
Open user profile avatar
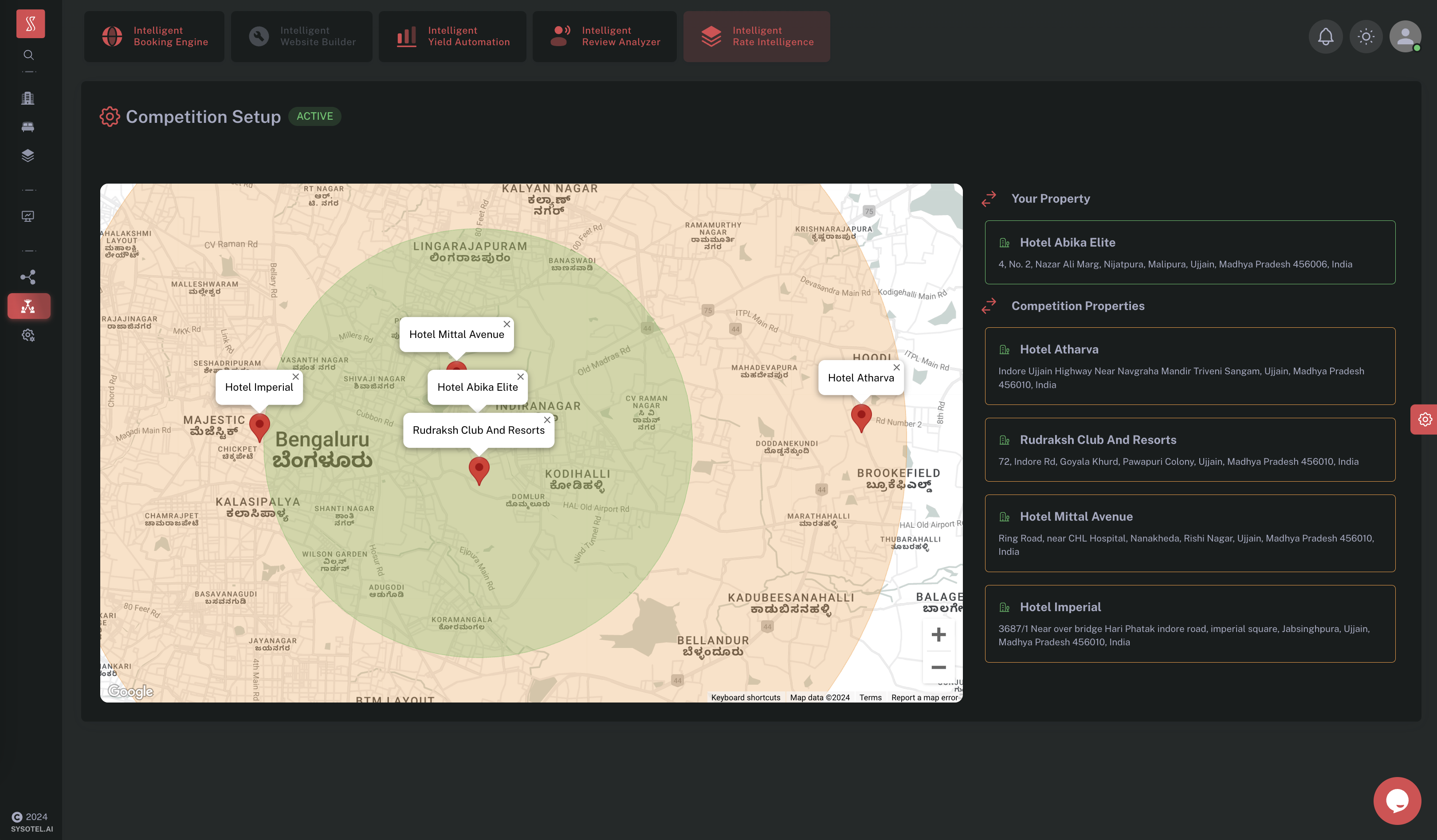coord(1405,37)
